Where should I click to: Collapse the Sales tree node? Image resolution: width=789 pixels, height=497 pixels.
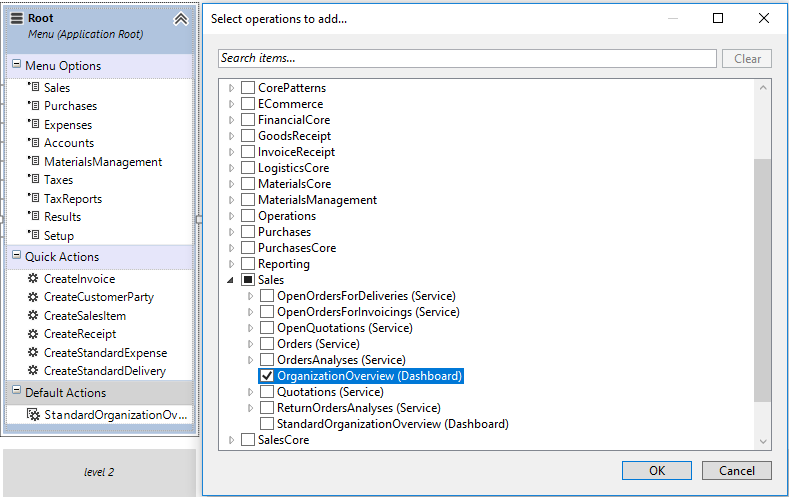pyautogui.click(x=230, y=280)
